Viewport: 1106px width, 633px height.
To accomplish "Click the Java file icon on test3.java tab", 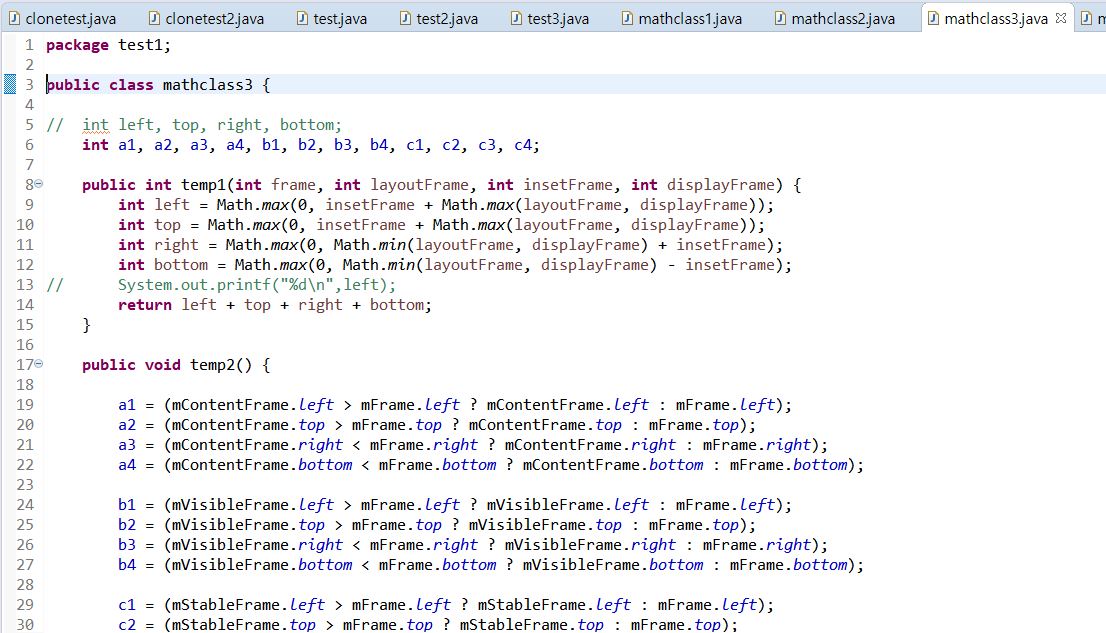I will [516, 18].
